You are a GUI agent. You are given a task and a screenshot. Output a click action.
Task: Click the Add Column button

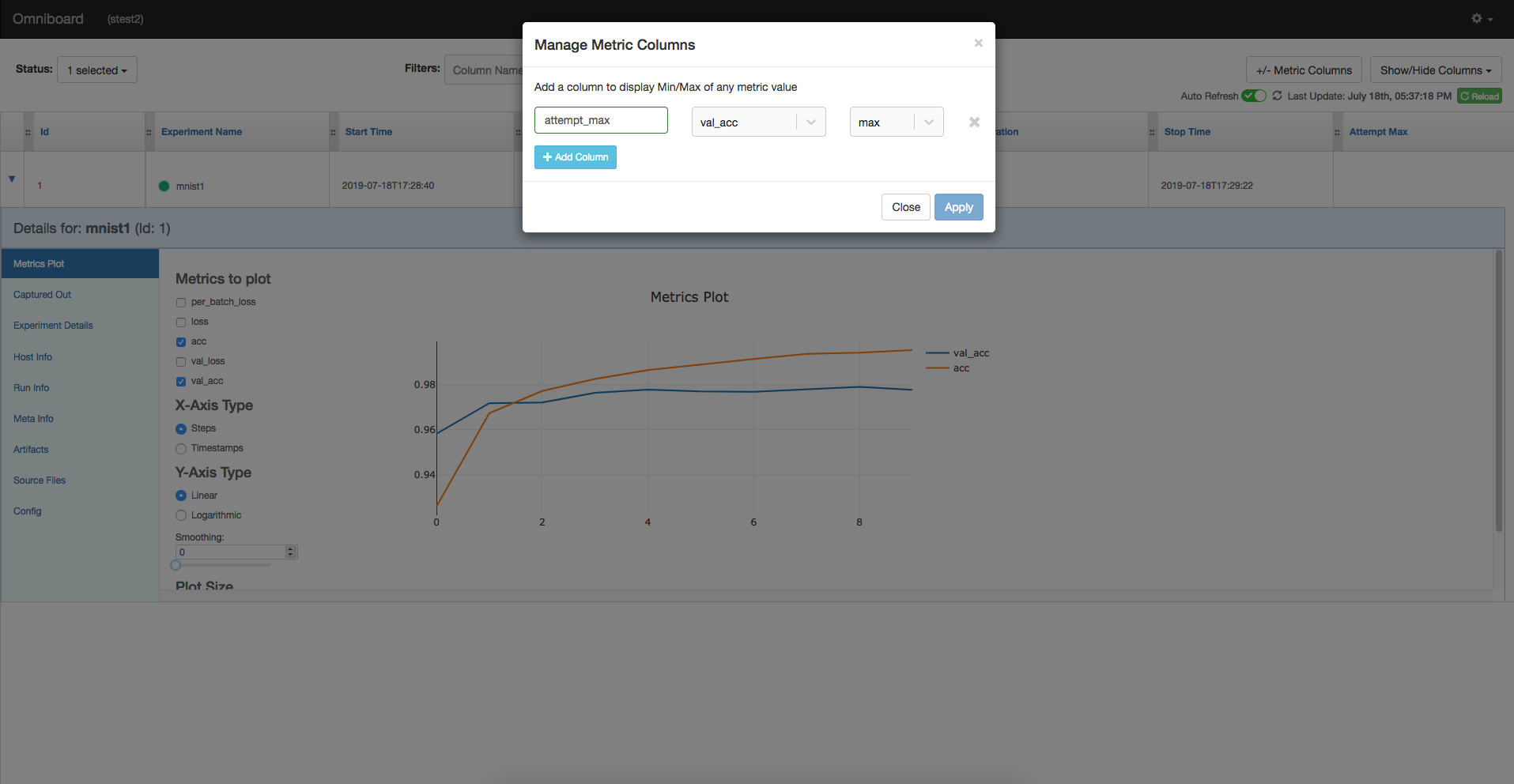click(575, 157)
